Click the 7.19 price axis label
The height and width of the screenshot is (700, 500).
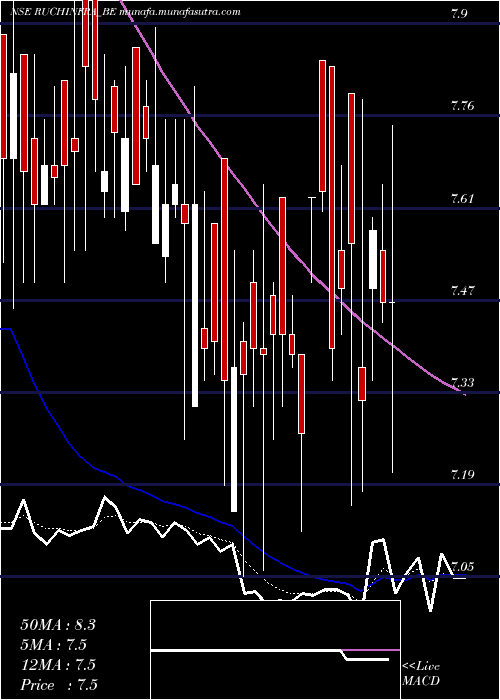(462, 475)
